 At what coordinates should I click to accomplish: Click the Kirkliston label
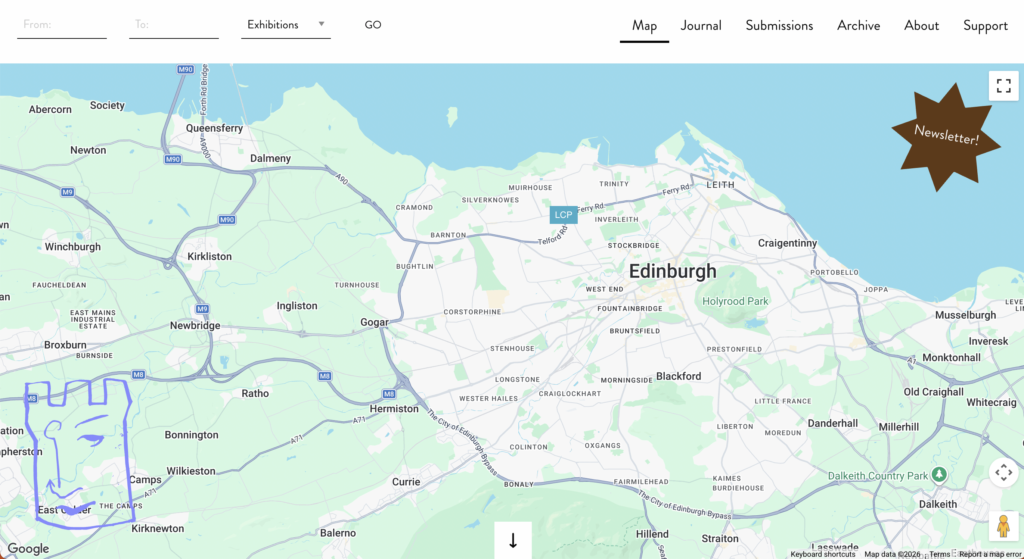tap(209, 256)
